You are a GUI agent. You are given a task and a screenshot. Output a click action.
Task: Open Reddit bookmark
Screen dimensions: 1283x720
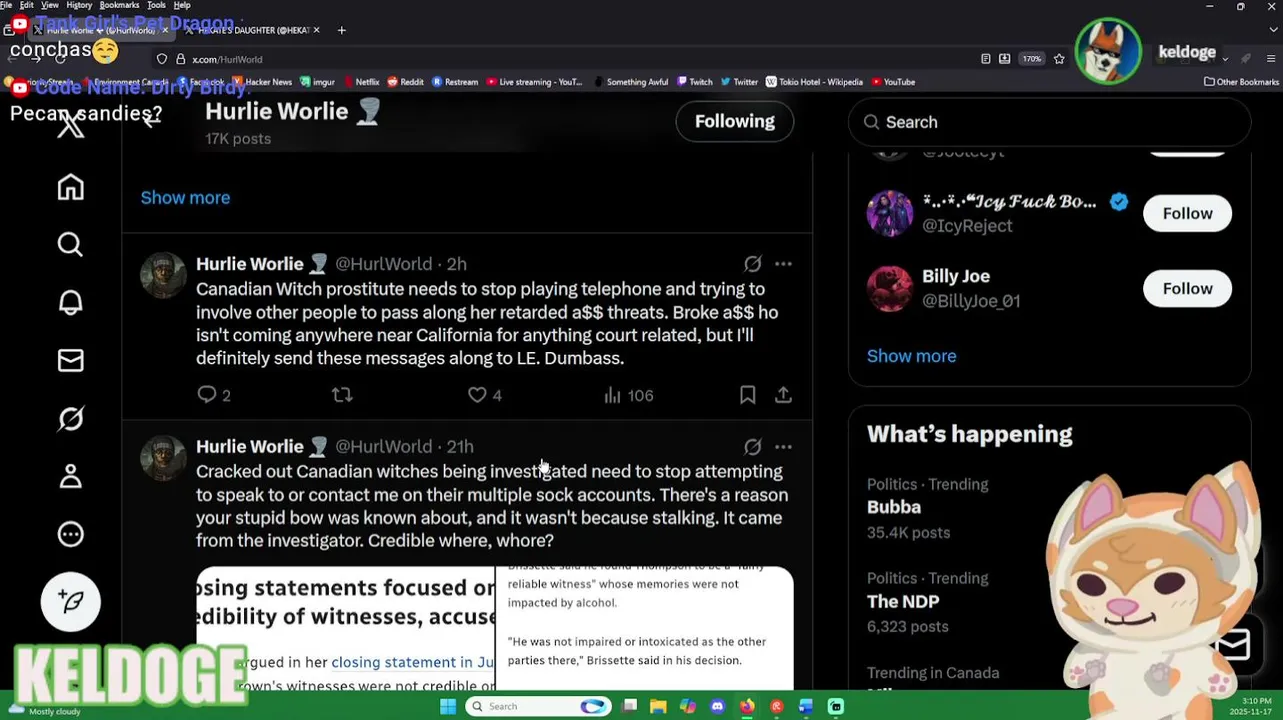406,82
